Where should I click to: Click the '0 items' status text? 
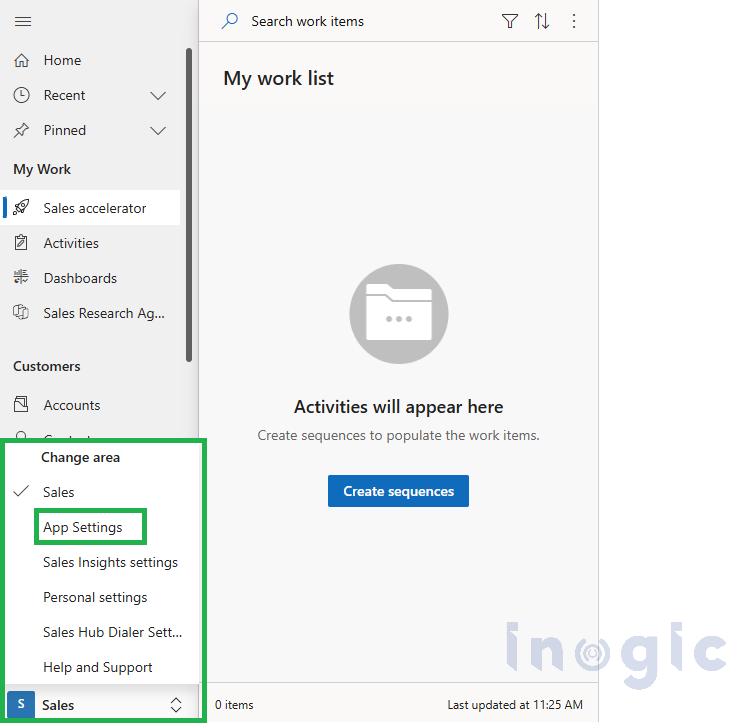(x=234, y=705)
